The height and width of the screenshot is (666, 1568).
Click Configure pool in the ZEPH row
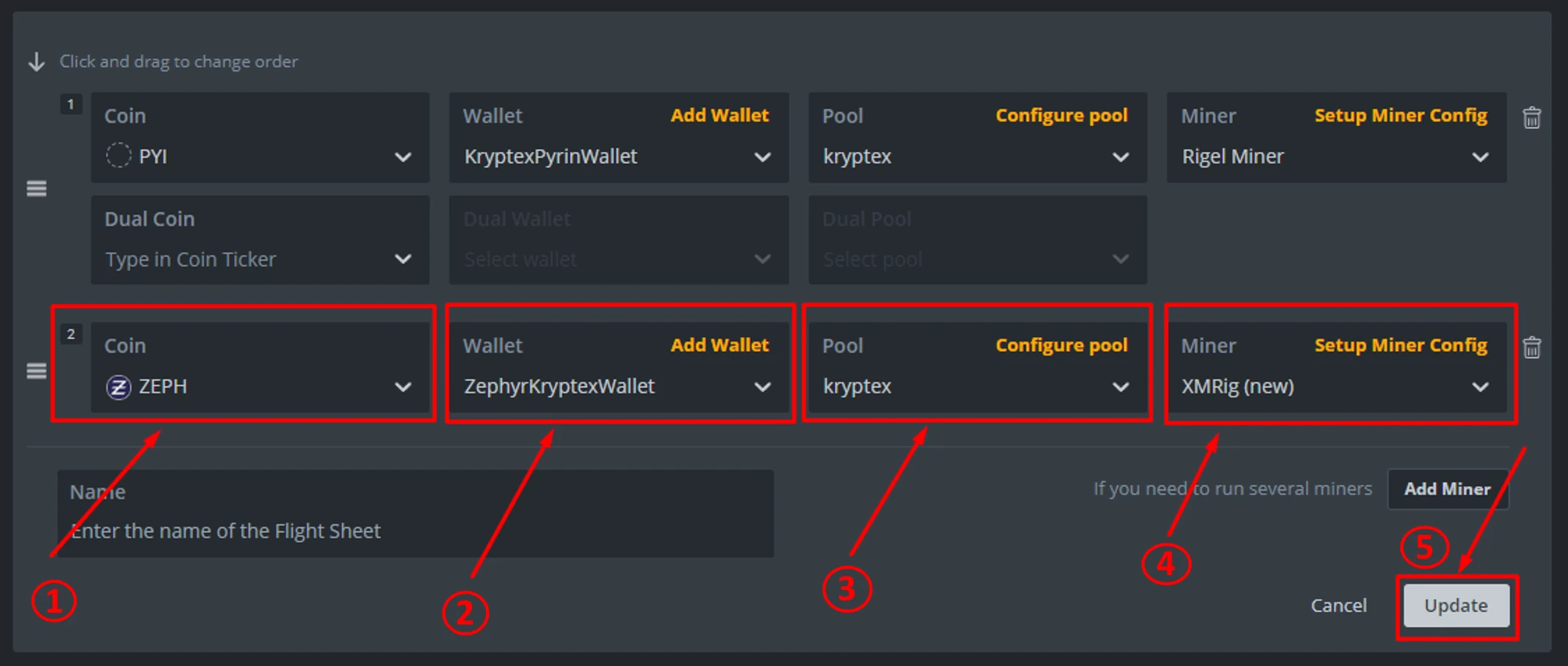(x=1062, y=346)
